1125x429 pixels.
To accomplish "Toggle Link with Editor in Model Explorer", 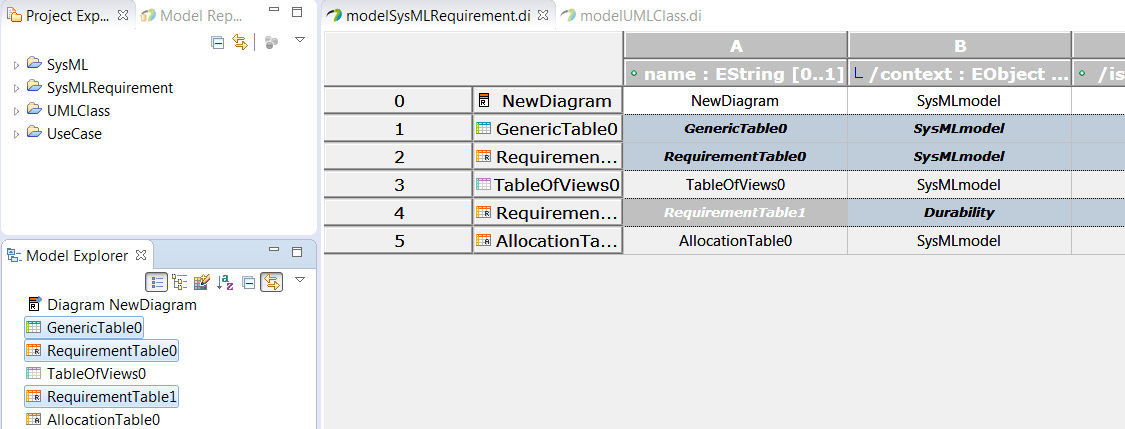I will pos(271,283).
